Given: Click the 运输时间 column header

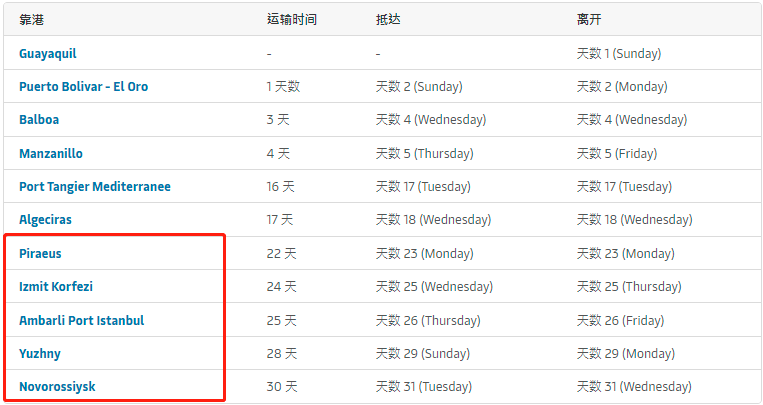Looking at the screenshot, I should click(x=291, y=20).
